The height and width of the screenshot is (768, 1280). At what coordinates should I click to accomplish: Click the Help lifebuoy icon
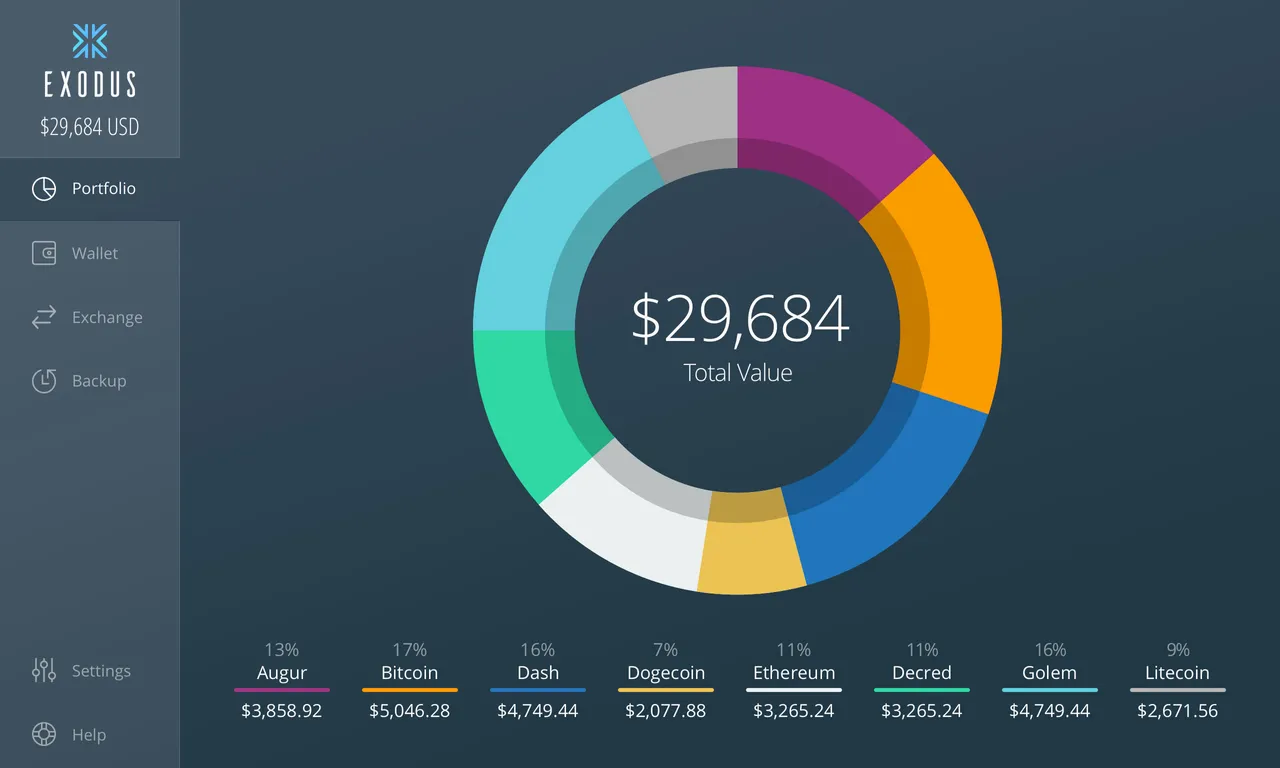click(44, 735)
